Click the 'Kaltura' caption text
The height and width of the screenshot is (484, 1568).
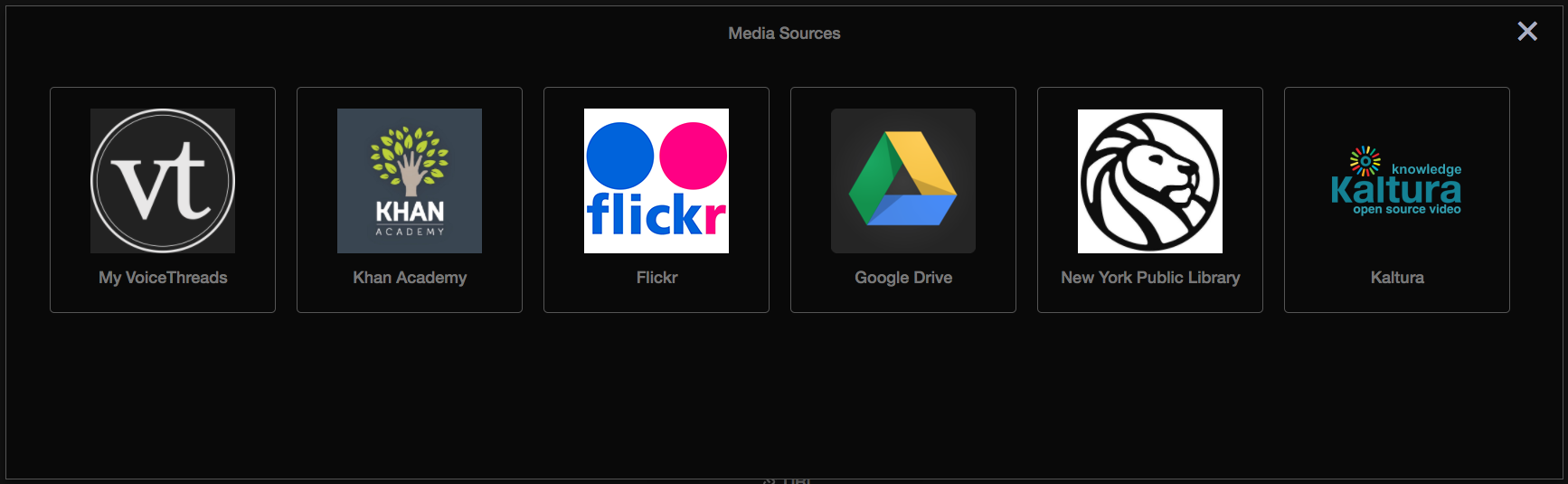[1397, 278]
